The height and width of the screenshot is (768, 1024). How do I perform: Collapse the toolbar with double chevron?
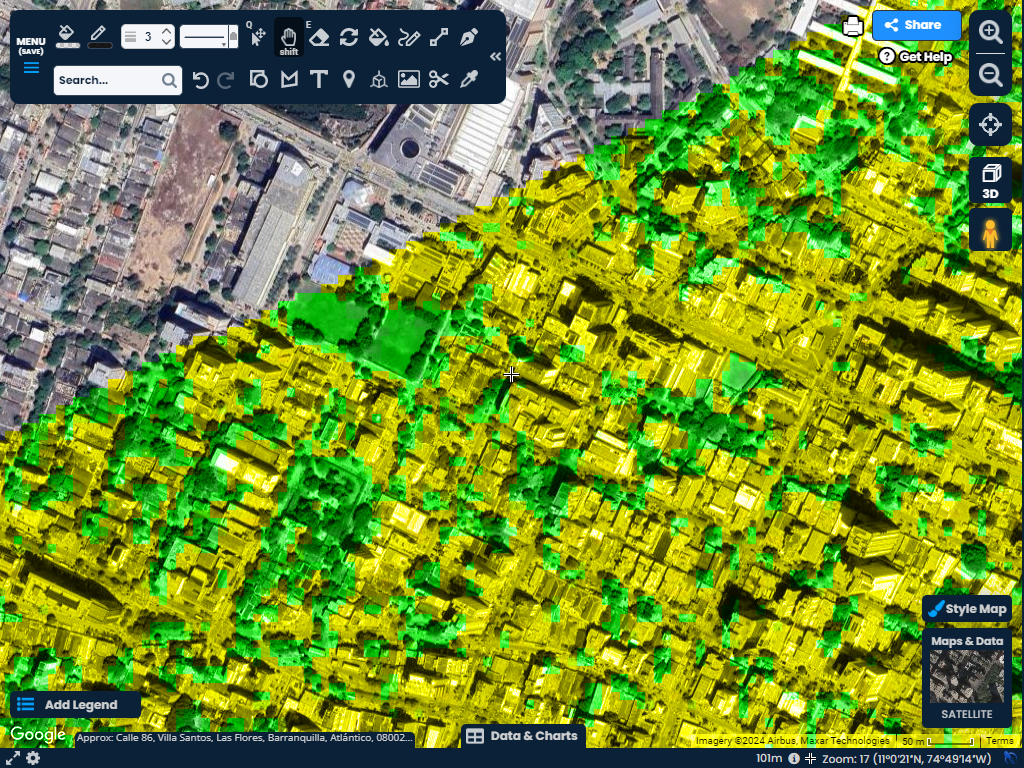click(x=495, y=57)
